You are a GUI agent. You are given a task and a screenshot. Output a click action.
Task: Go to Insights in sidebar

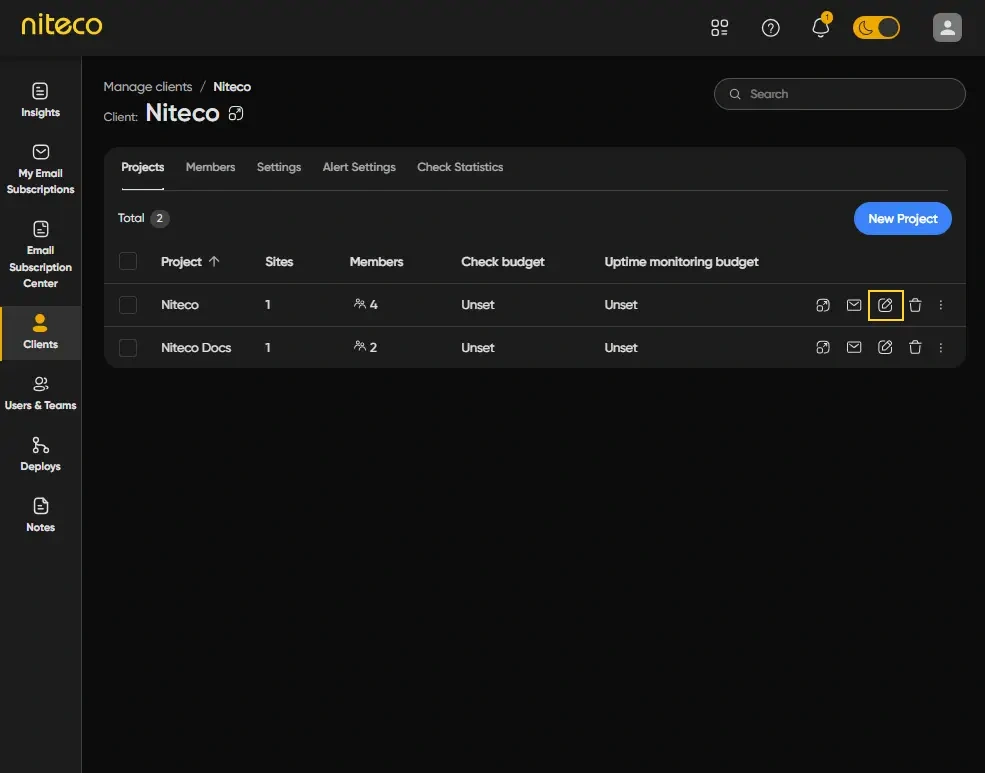tap(40, 100)
